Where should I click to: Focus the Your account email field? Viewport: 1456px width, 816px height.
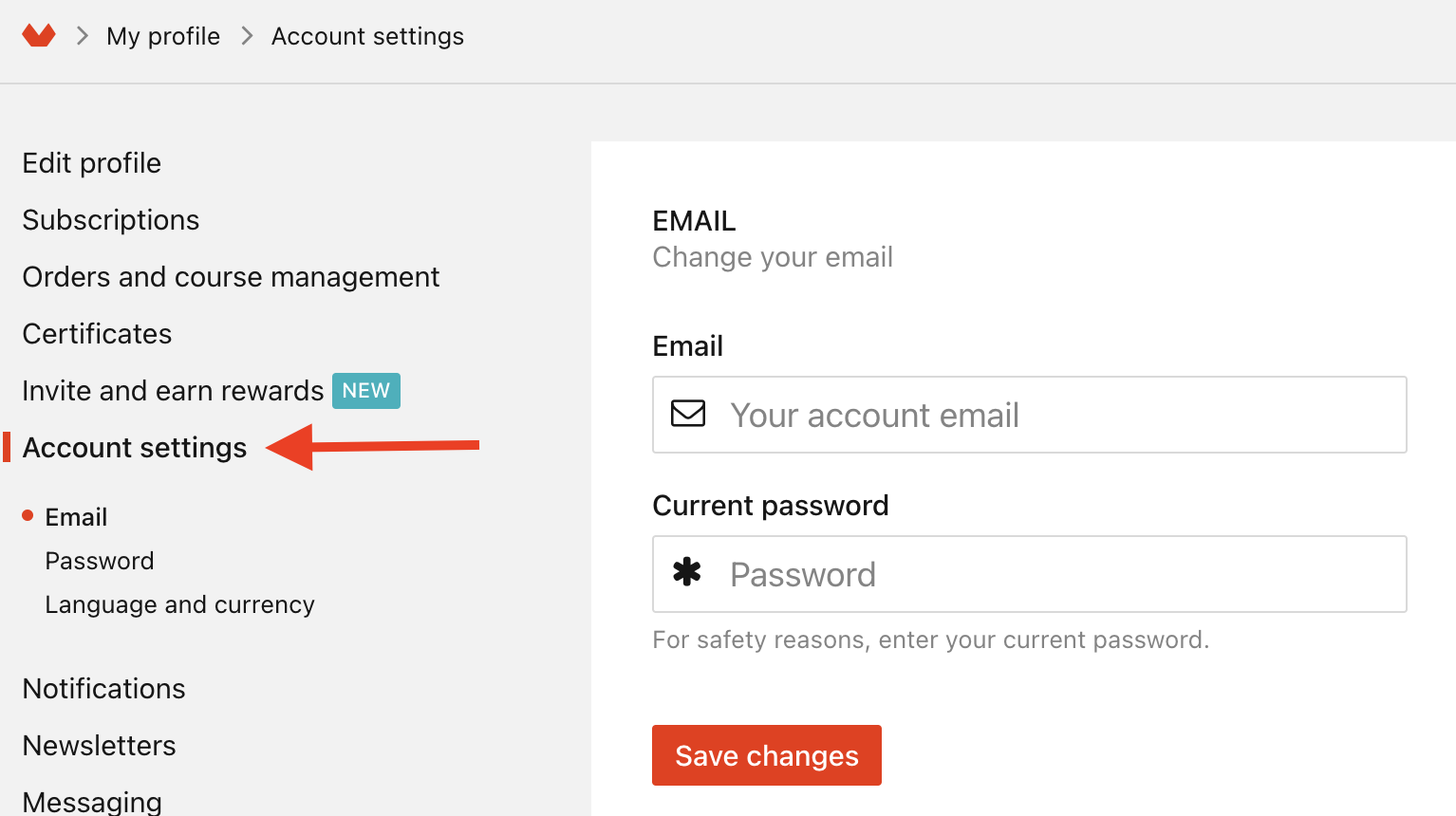(x=1029, y=415)
